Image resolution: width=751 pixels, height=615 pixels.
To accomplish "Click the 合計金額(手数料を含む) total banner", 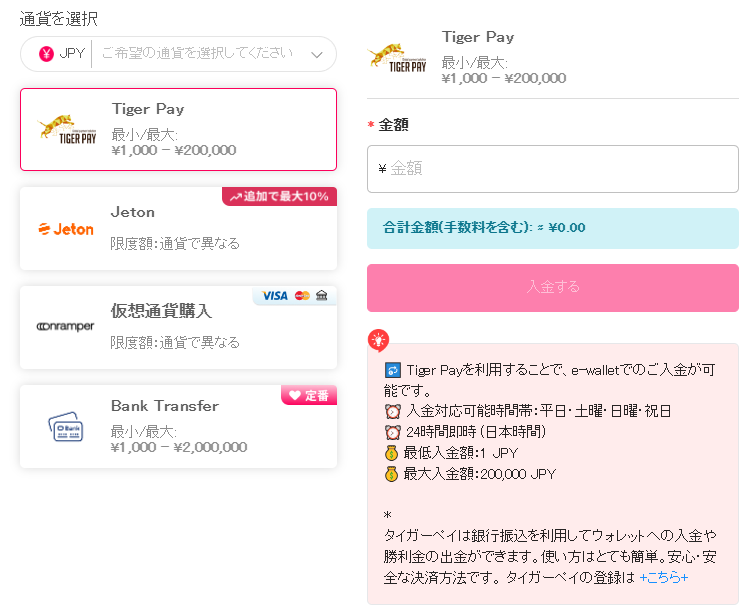I will pos(553,228).
